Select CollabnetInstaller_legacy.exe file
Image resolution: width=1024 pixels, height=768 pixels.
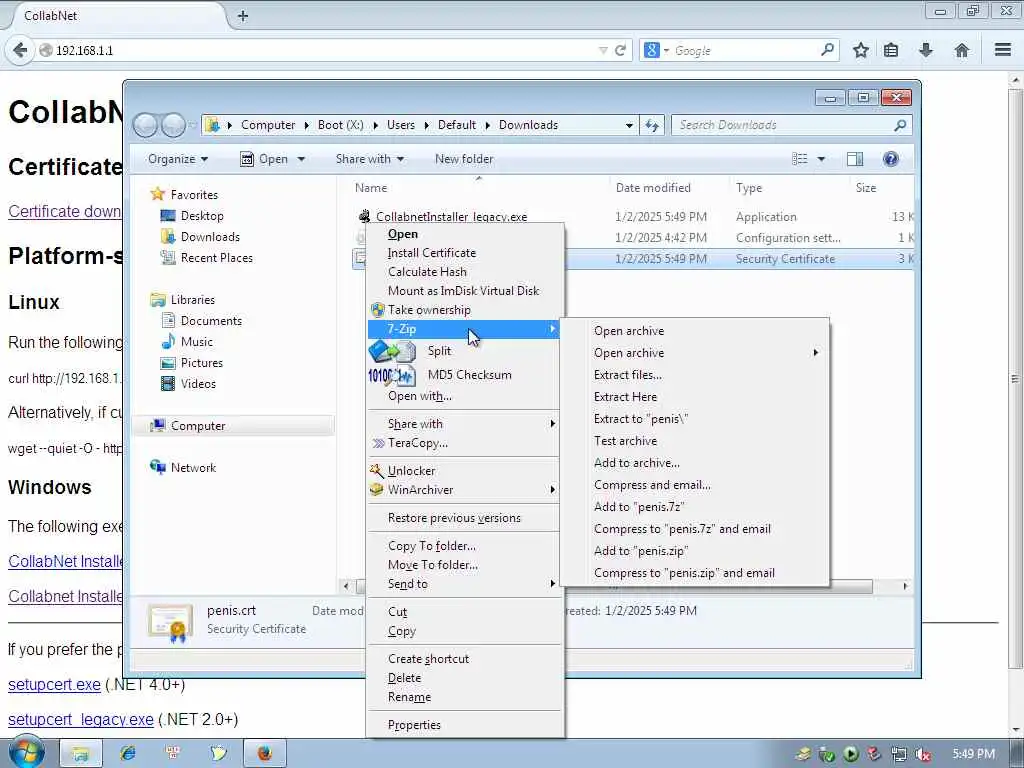(451, 217)
